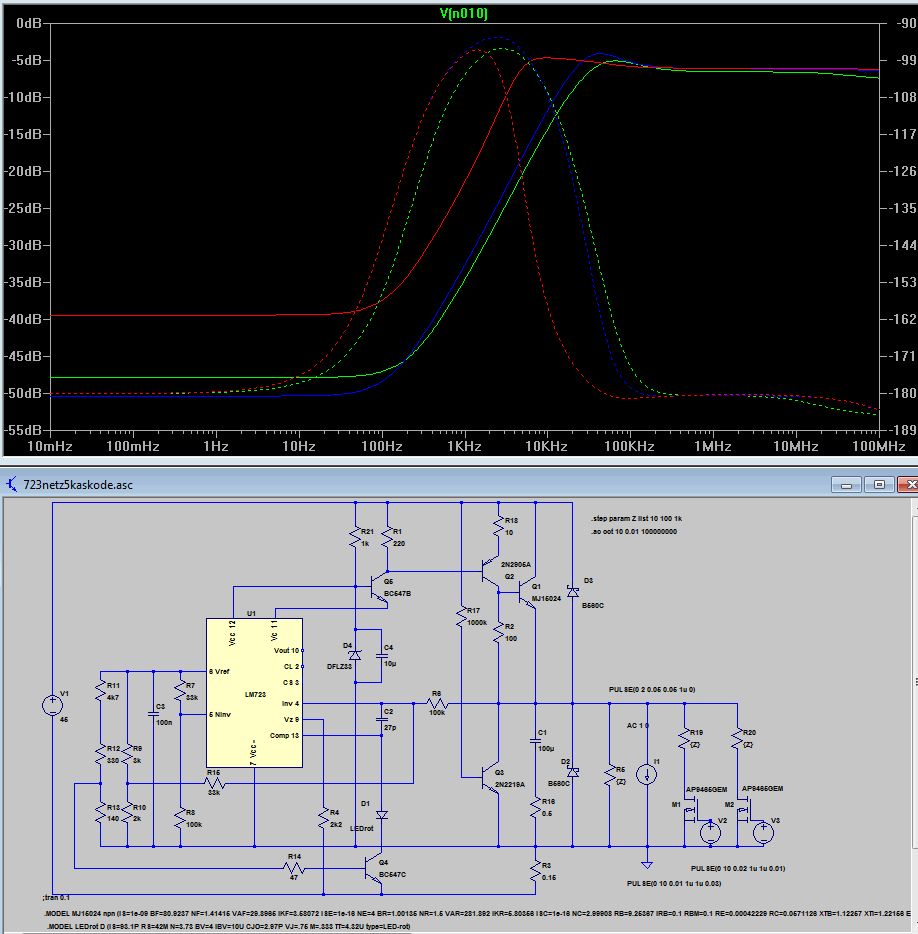
Task: Select voltage source V2 symbol
Action: pos(710,833)
